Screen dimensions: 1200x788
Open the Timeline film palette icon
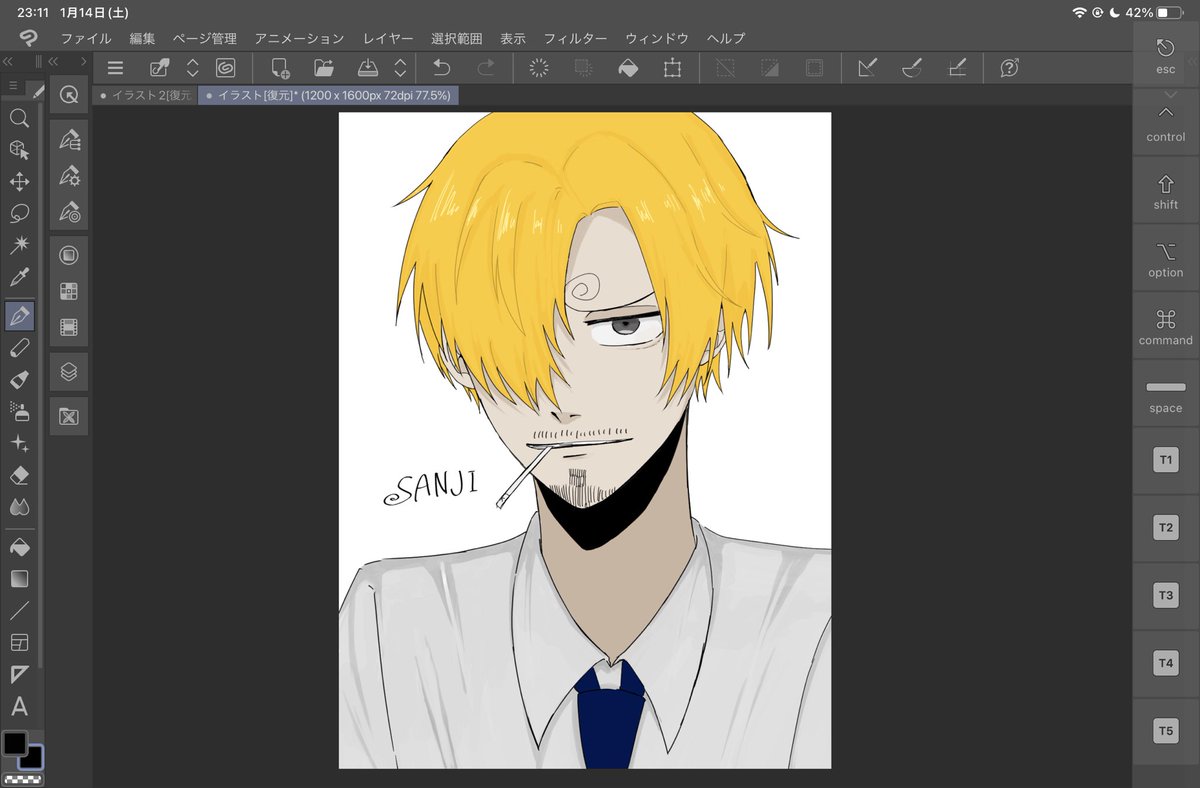pos(69,327)
